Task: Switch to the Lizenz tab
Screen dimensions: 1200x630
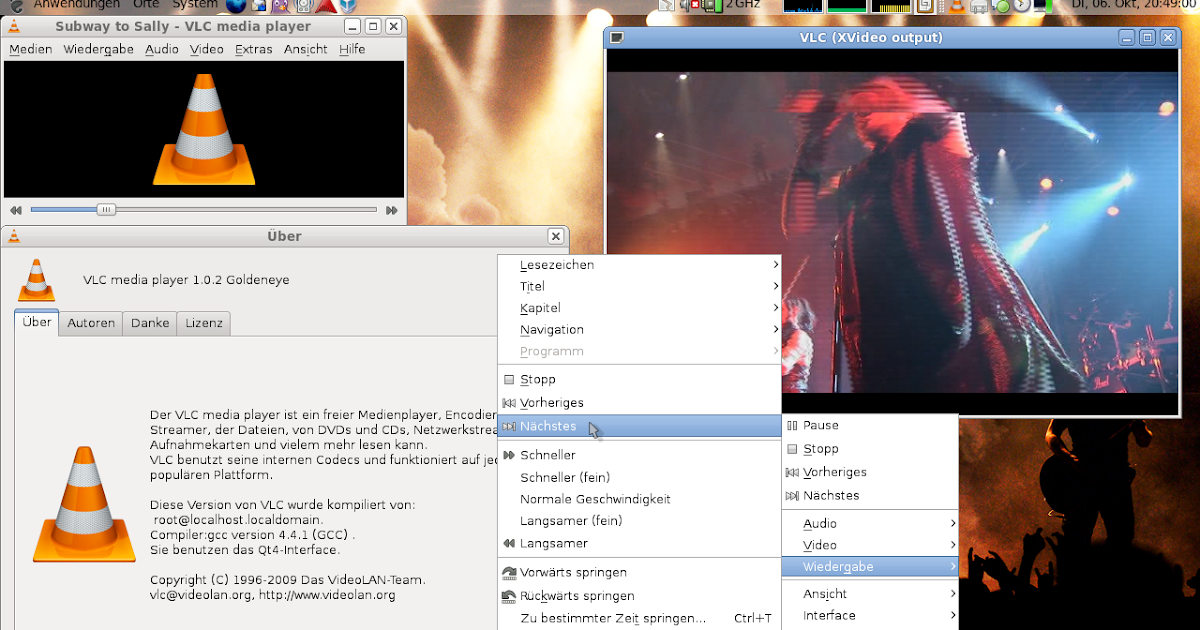Action: click(204, 323)
